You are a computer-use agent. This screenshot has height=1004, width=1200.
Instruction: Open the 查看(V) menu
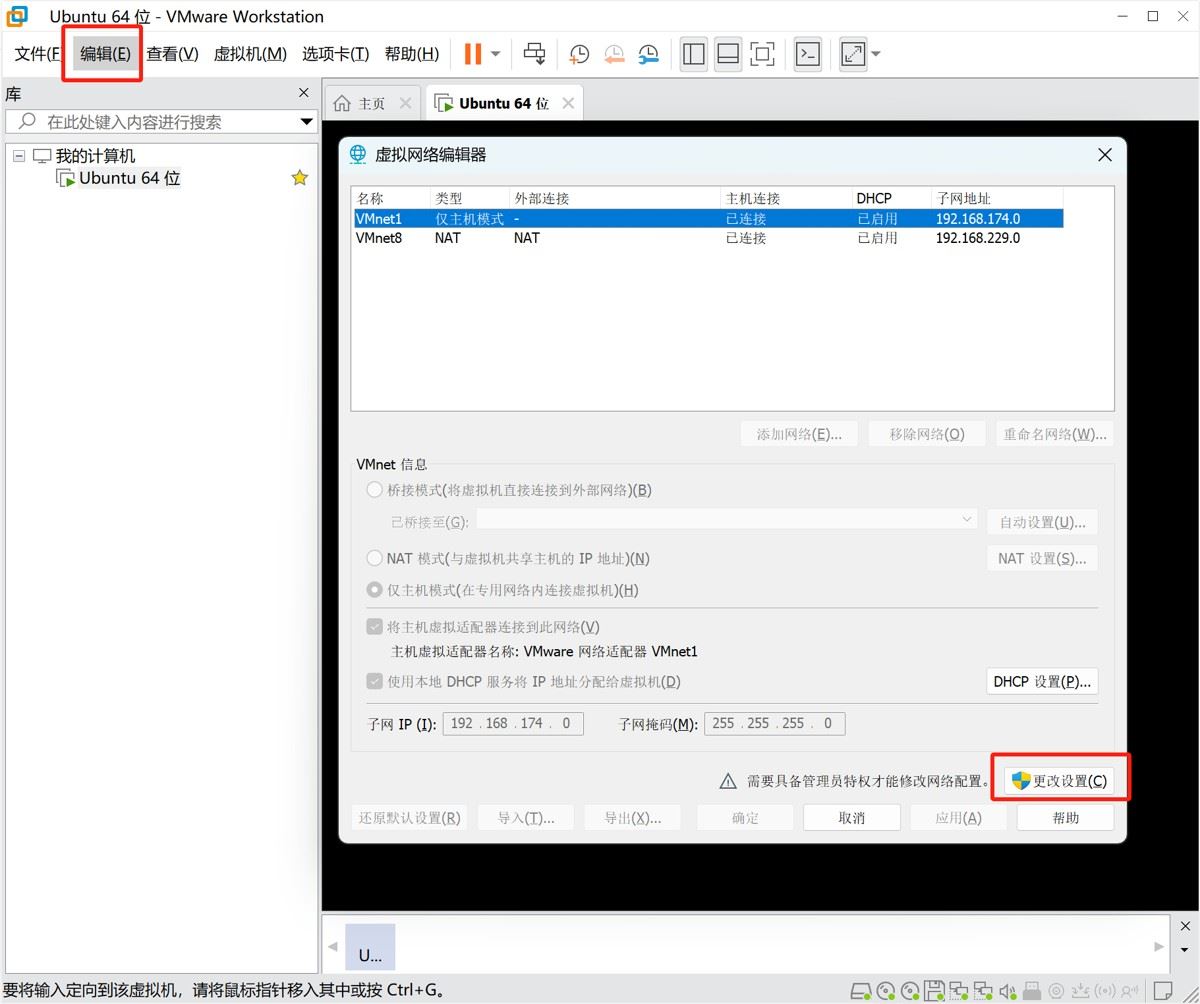click(172, 54)
